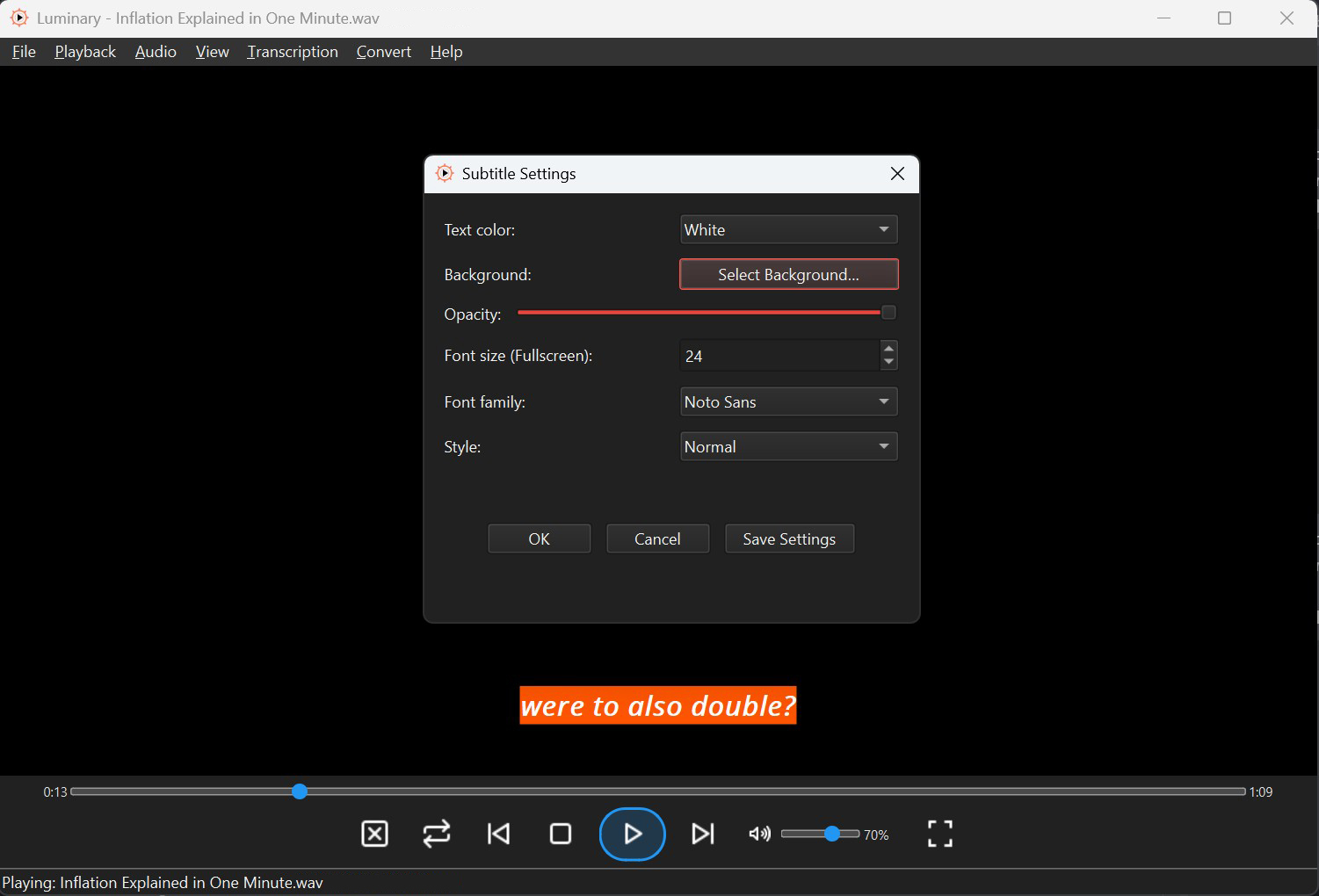
Task: Open the Convert menu
Action: pyautogui.click(x=383, y=52)
